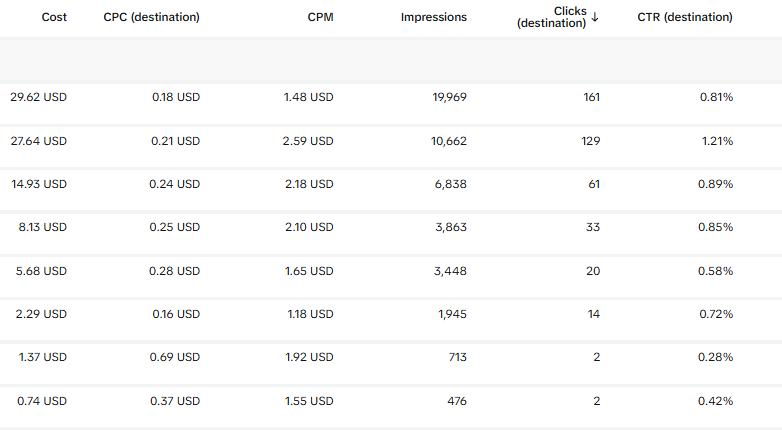782x430 pixels.
Task: Select clicks value 2 in 713 impressions row
Action: [x=596, y=357]
